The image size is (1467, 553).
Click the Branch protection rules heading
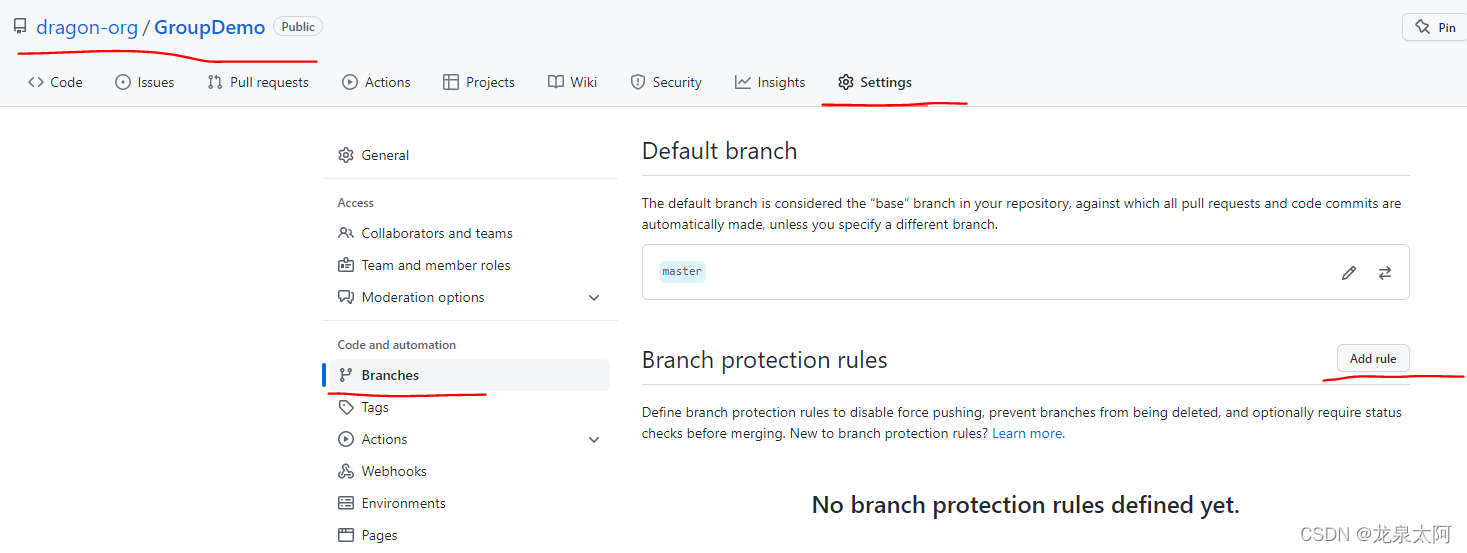tap(765, 360)
